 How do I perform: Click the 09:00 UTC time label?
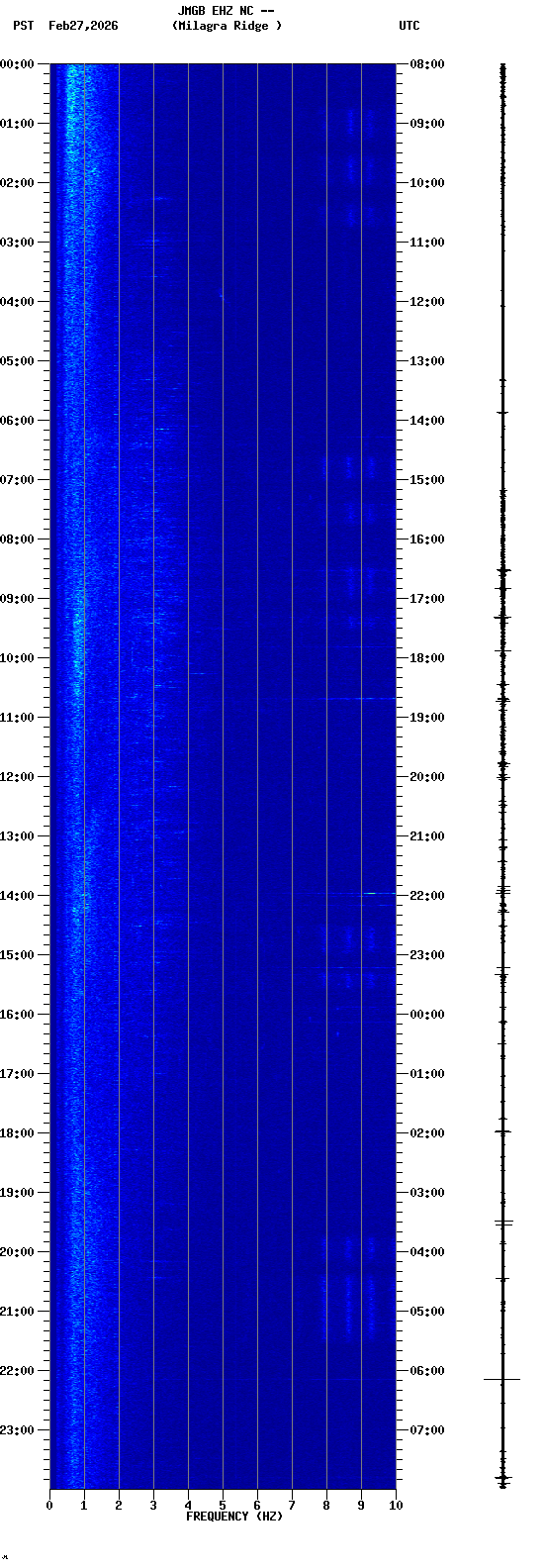coord(427,124)
